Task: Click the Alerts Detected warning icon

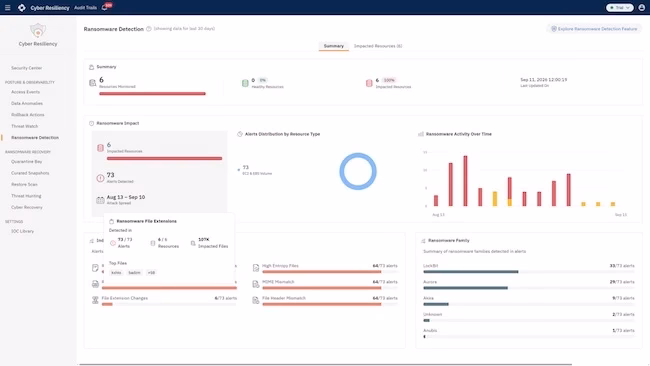Action: [x=100, y=178]
